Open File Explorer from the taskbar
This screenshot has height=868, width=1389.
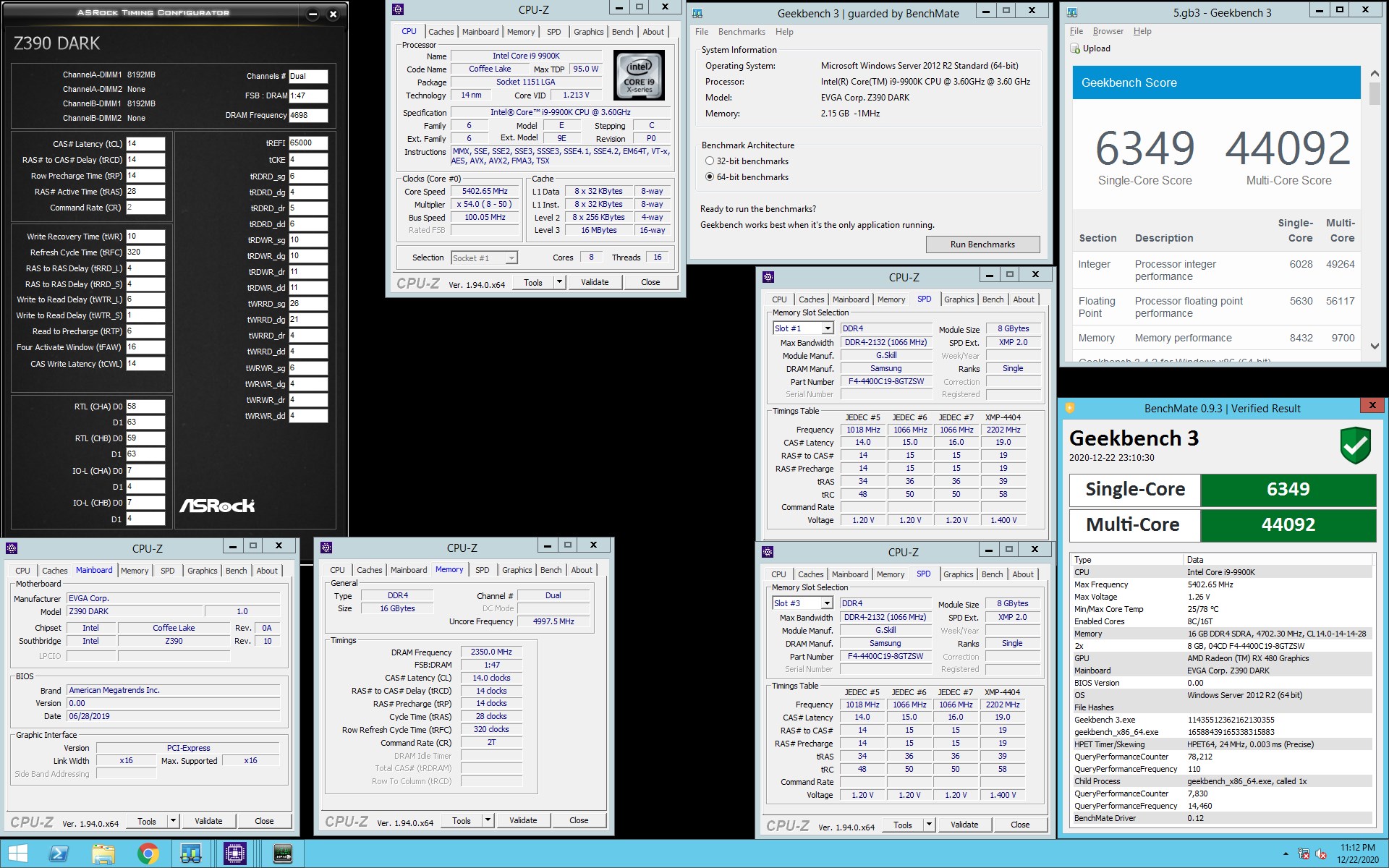tap(103, 854)
